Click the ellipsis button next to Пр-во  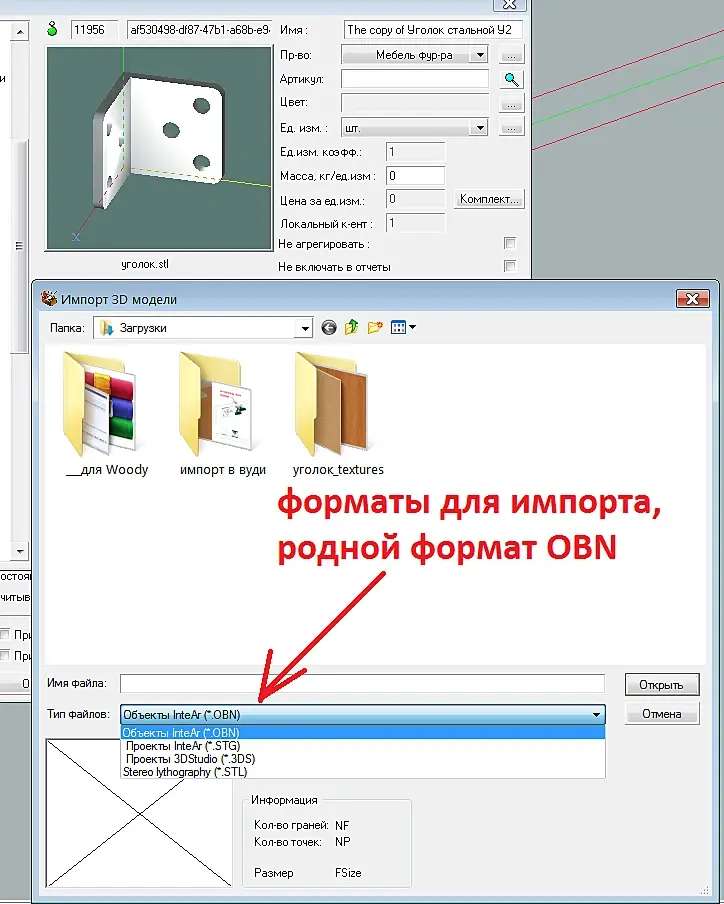coord(511,55)
